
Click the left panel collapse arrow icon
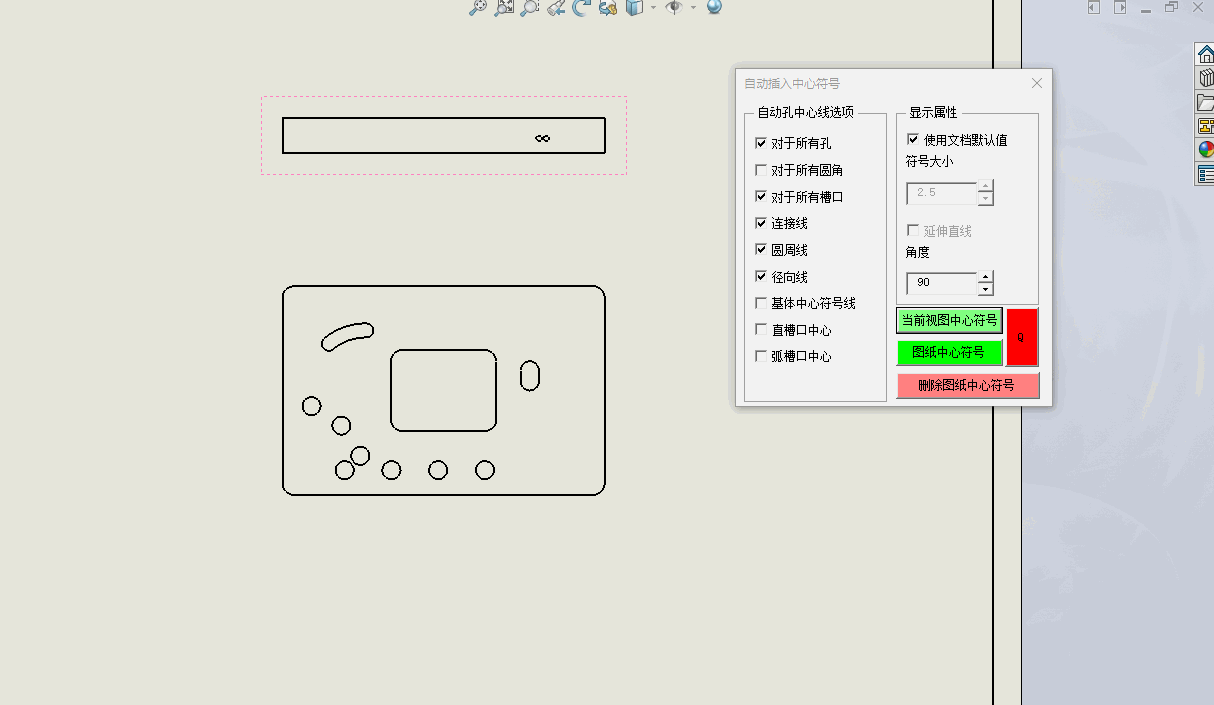[1094, 7]
